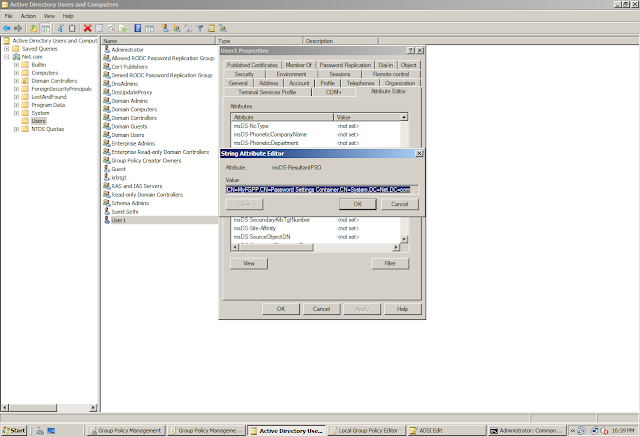This screenshot has width=640, height=437.
Task: Switch to ADSI Edit in the taskbar
Action: (x=447, y=430)
